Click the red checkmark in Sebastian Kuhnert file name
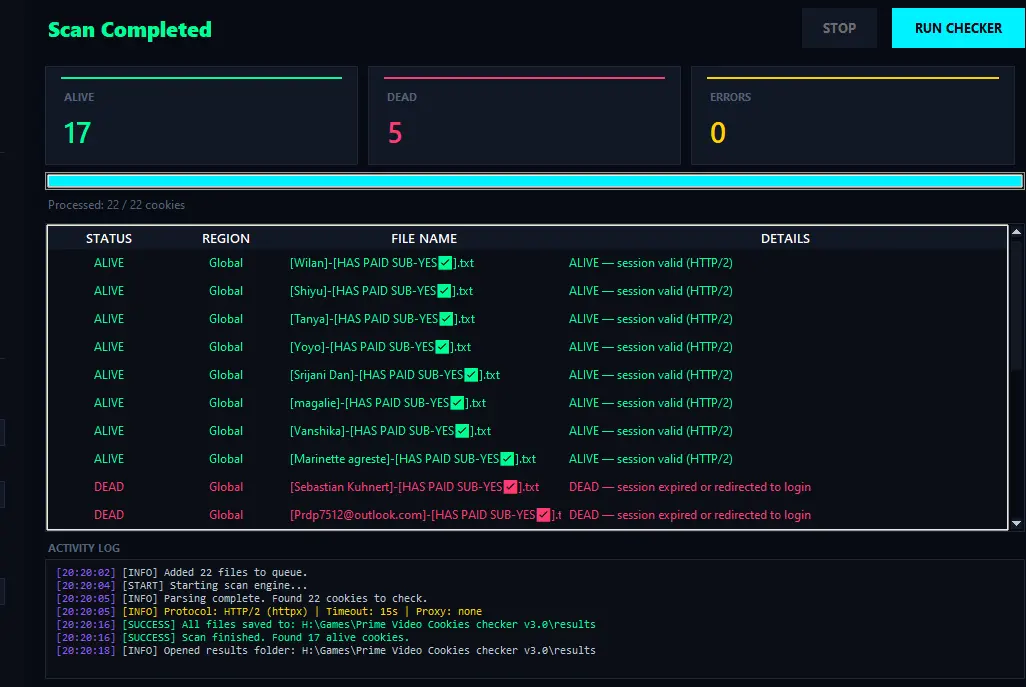Screen dimensions: 1026x687 tap(510, 487)
